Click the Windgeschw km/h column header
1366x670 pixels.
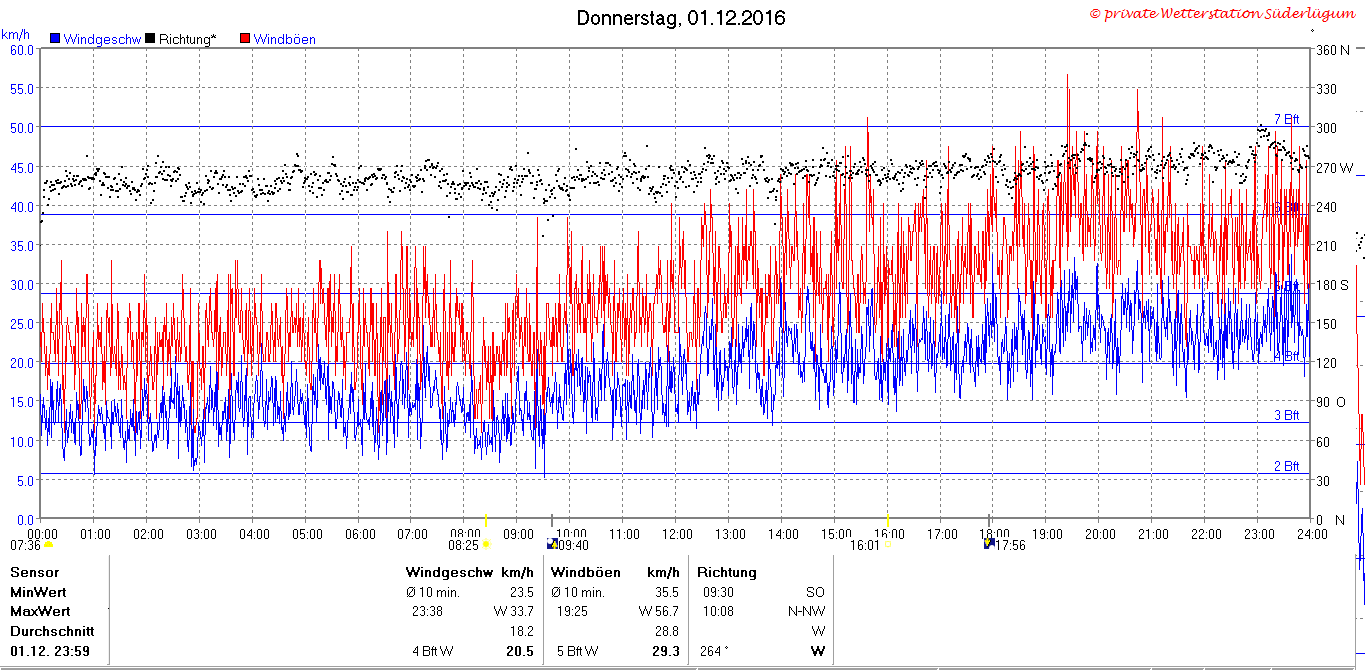[x=470, y=573]
